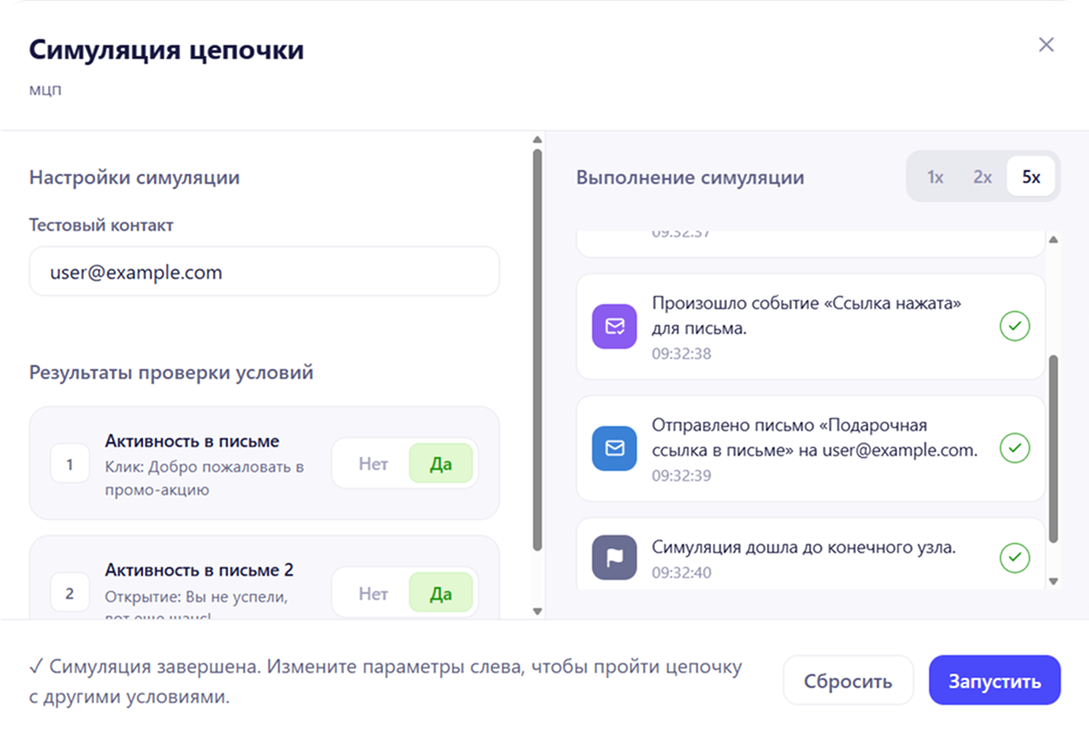The image size is (1089, 738).
Task: Focus the Тестовый контакт email field
Action: 264,272
